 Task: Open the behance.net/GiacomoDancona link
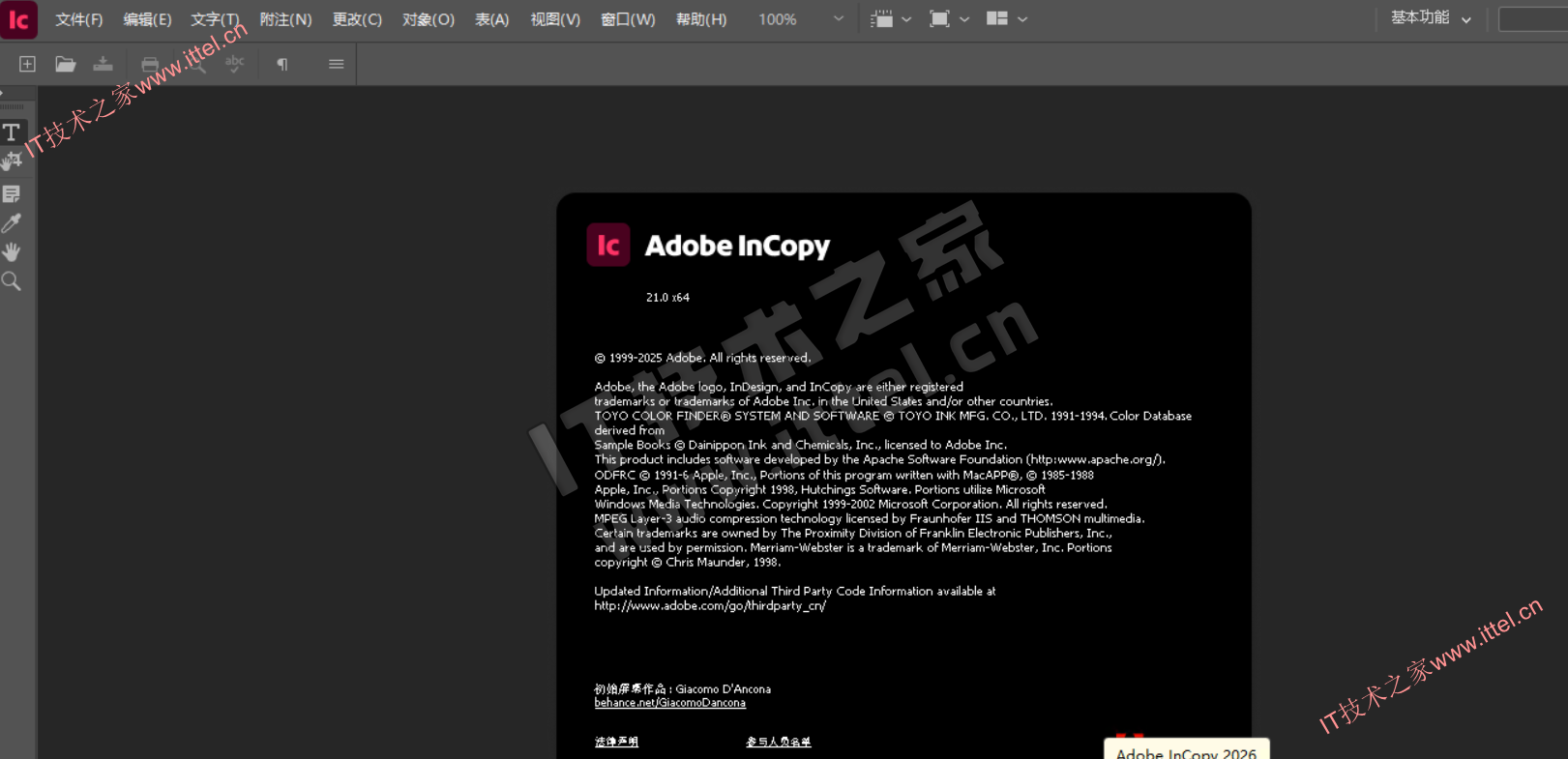tap(669, 703)
